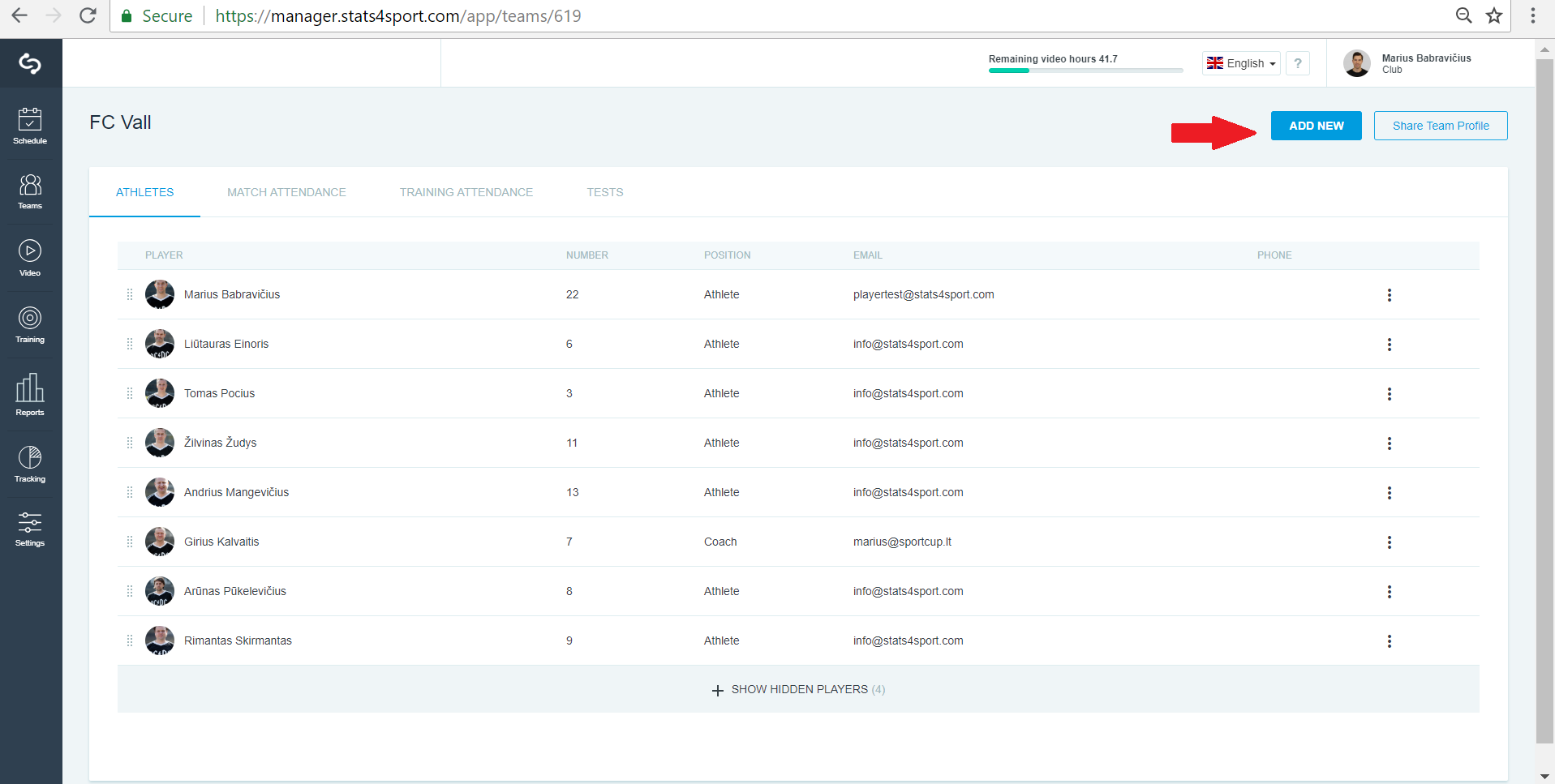
Task: Open options menu for Tomas Pocius row
Action: [x=1390, y=394]
